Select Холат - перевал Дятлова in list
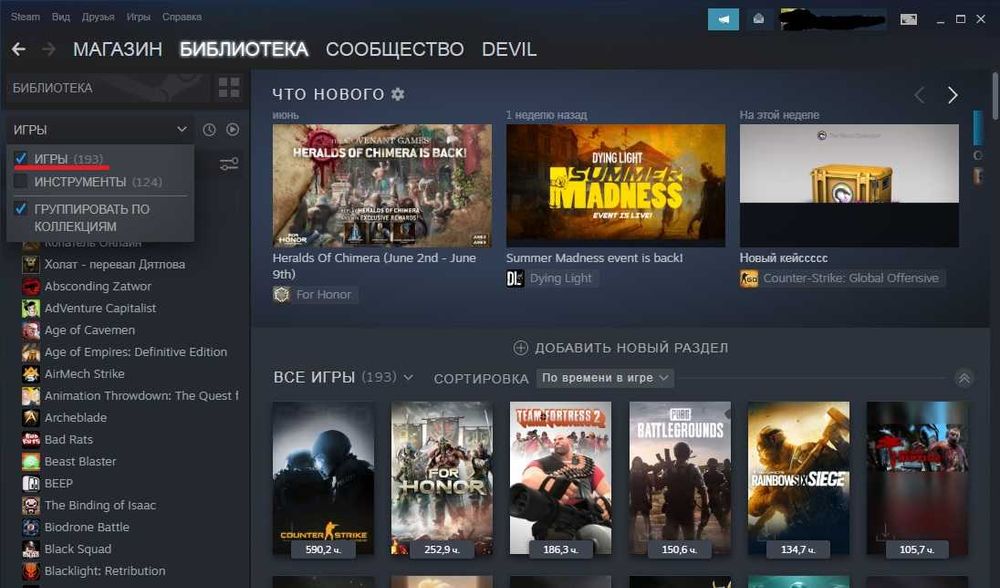 [115, 264]
